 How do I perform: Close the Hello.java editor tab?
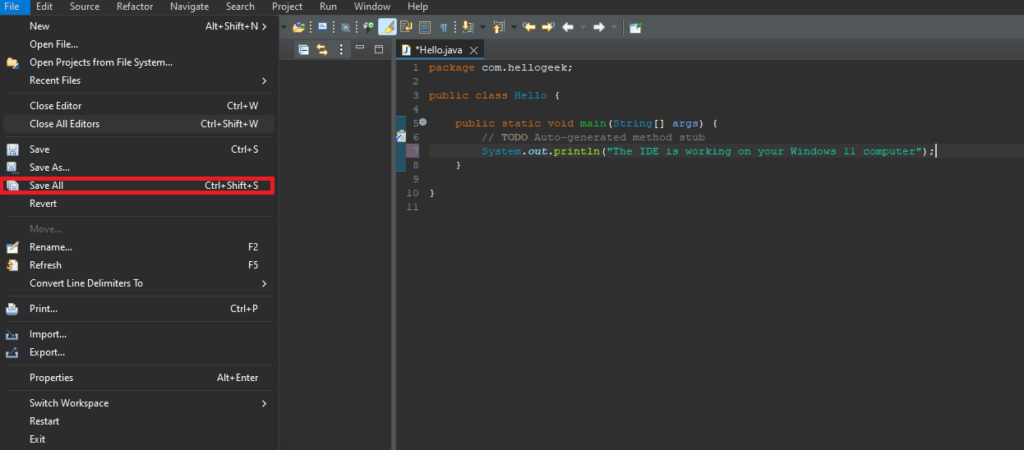coord(474,50)
